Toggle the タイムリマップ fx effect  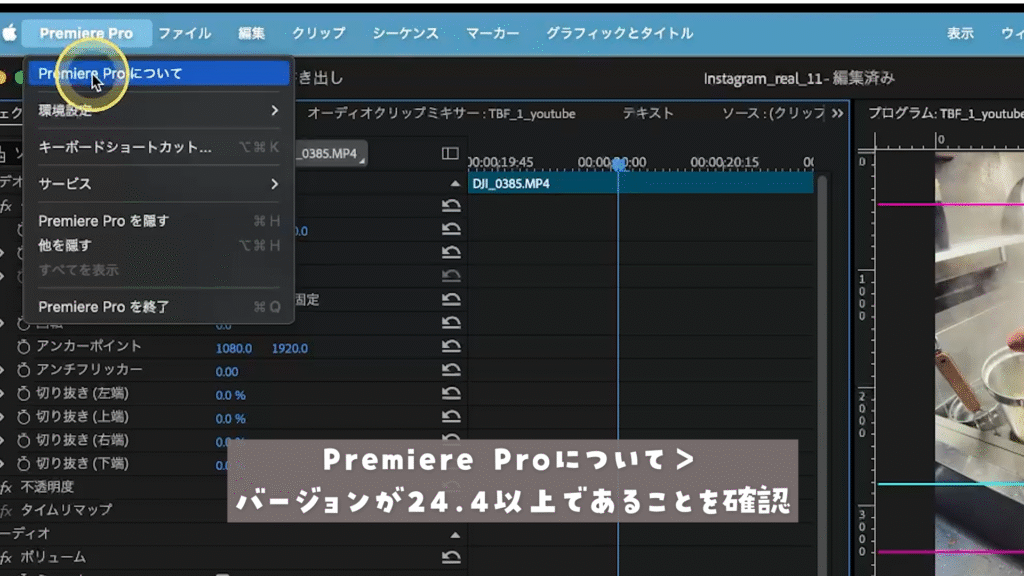click(x=7, y=510)
